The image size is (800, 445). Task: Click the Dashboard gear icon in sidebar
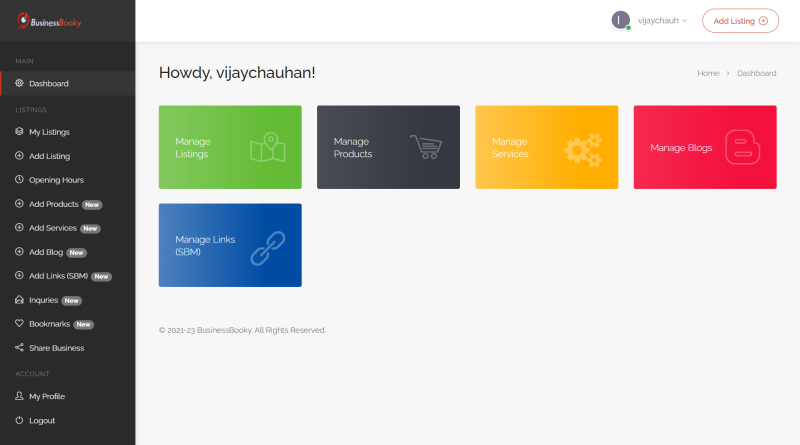(x=19, y=83)
